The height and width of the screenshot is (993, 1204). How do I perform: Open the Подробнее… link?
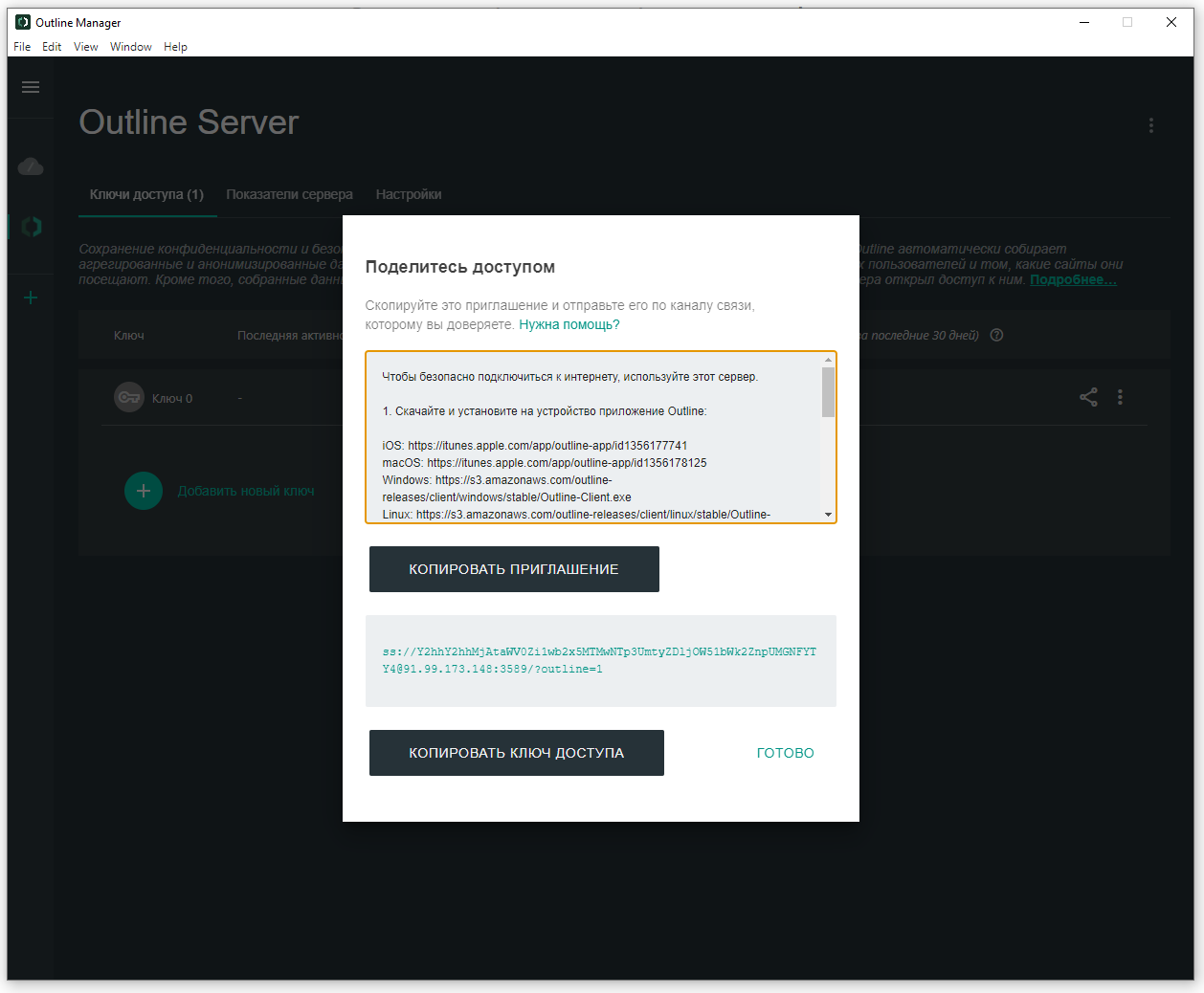(1073, 279)
